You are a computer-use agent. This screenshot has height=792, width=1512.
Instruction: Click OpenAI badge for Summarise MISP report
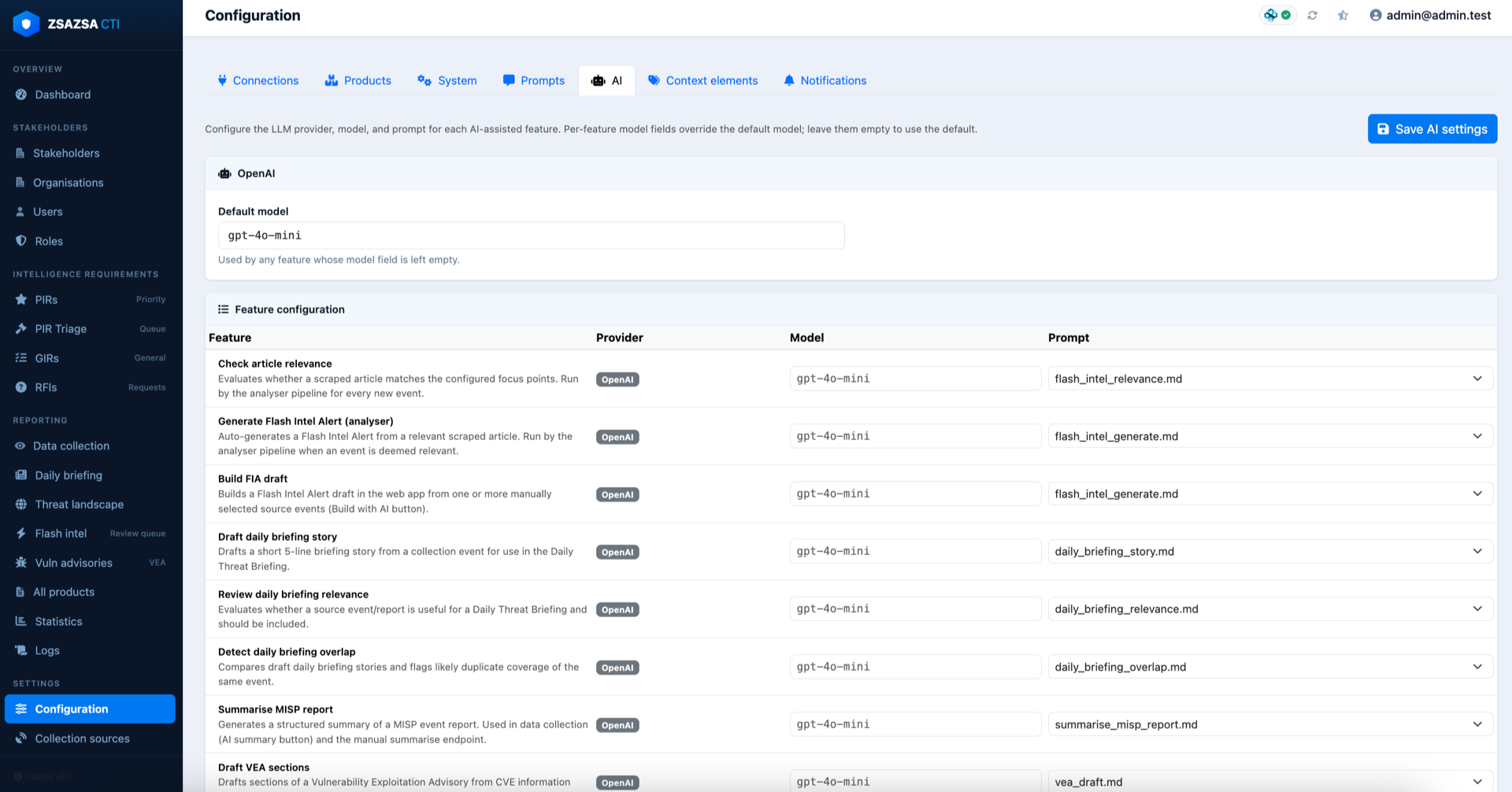(617, 725)
